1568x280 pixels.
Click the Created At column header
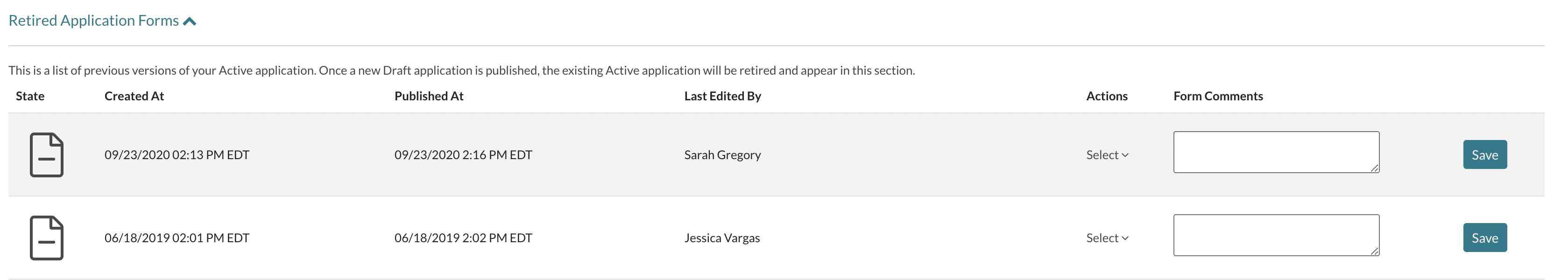[x=134, y=96]
